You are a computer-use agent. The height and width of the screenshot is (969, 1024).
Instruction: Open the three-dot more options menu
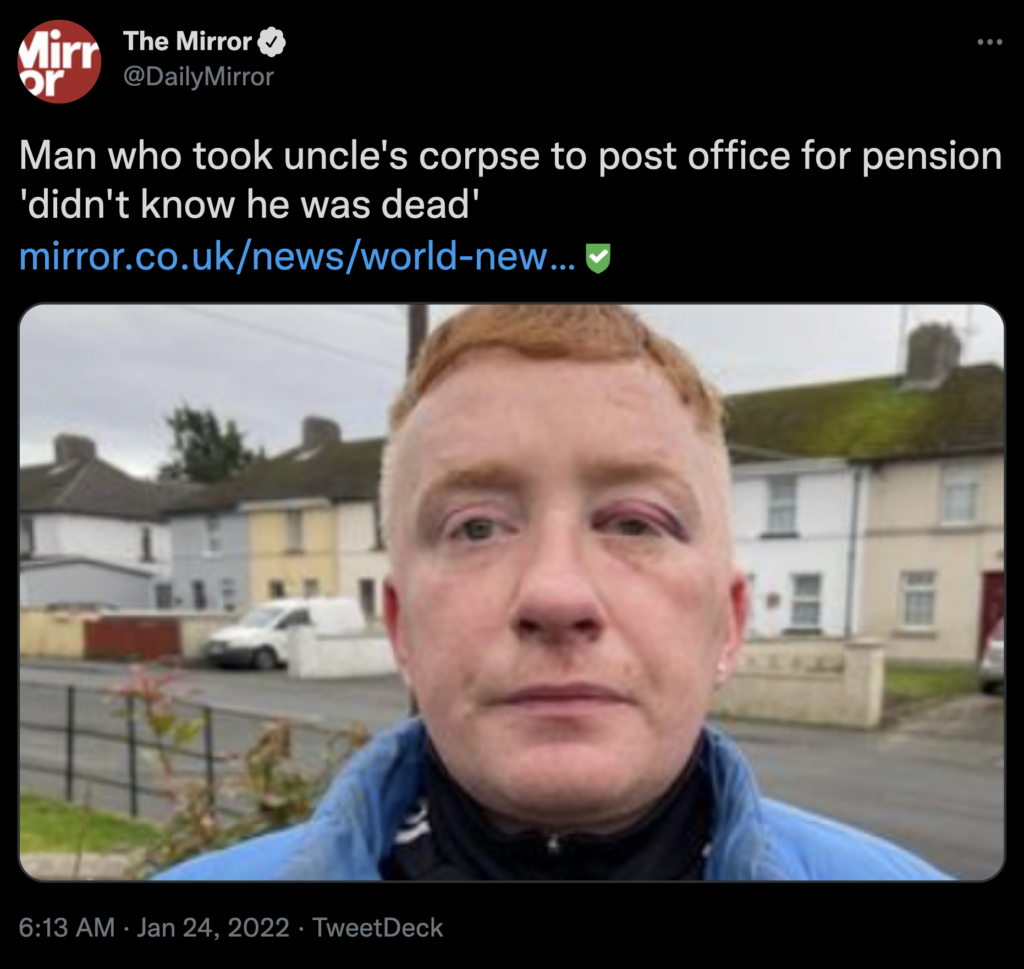[x=989, y=42]
